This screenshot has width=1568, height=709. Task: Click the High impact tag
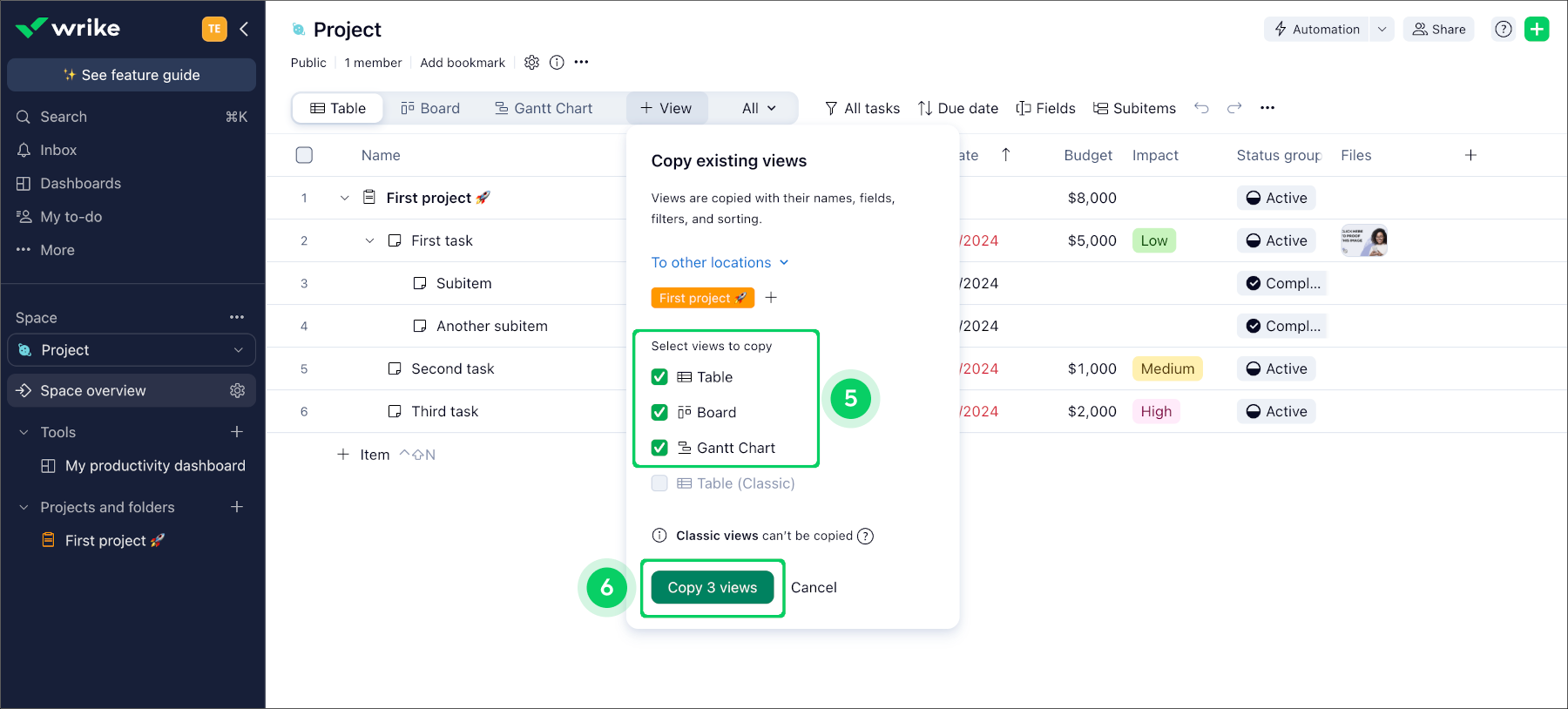(1156, 411)
